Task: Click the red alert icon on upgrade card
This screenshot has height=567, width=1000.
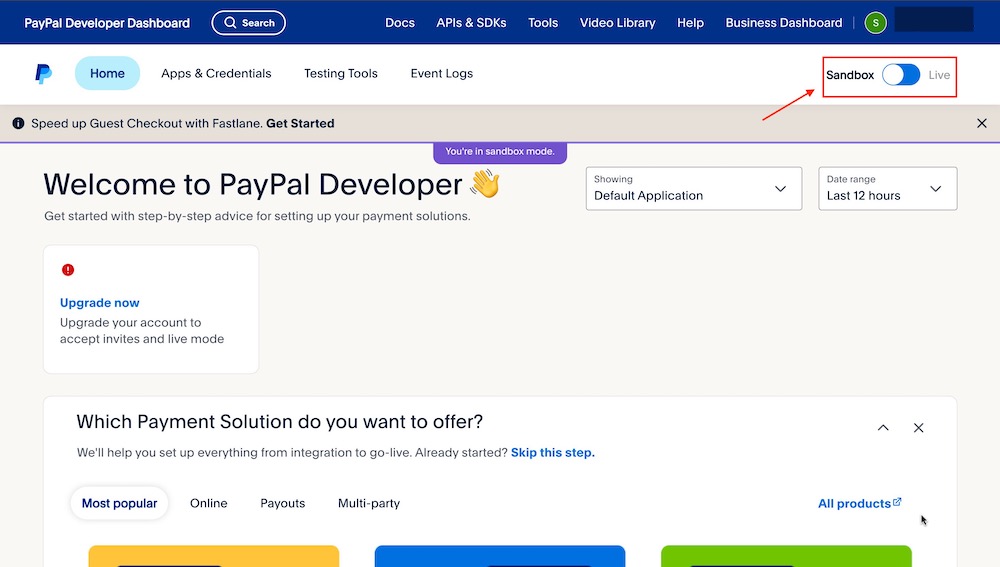Action: coord(68,270)
